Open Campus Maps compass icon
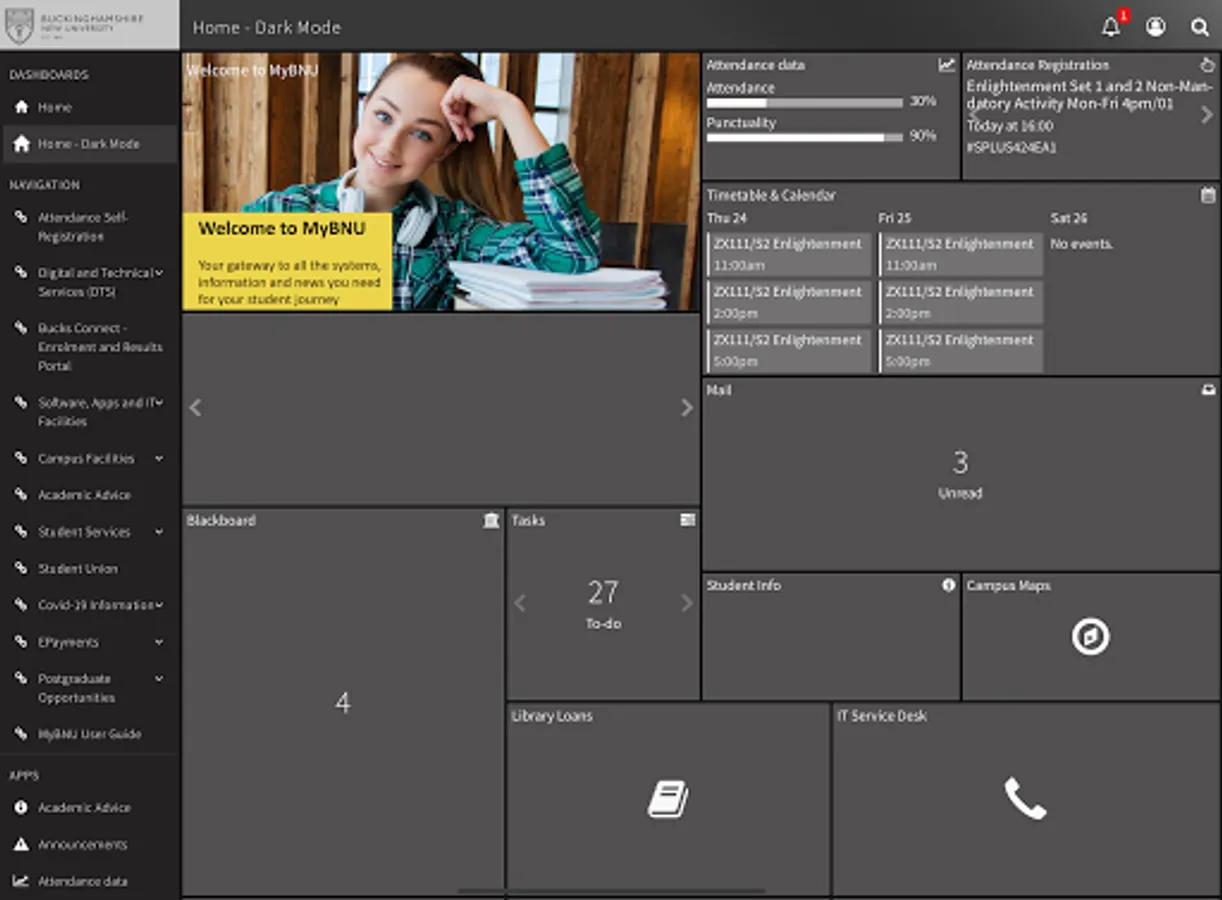Screen dimensions: 1222x900 click(x=1090, y=637)
